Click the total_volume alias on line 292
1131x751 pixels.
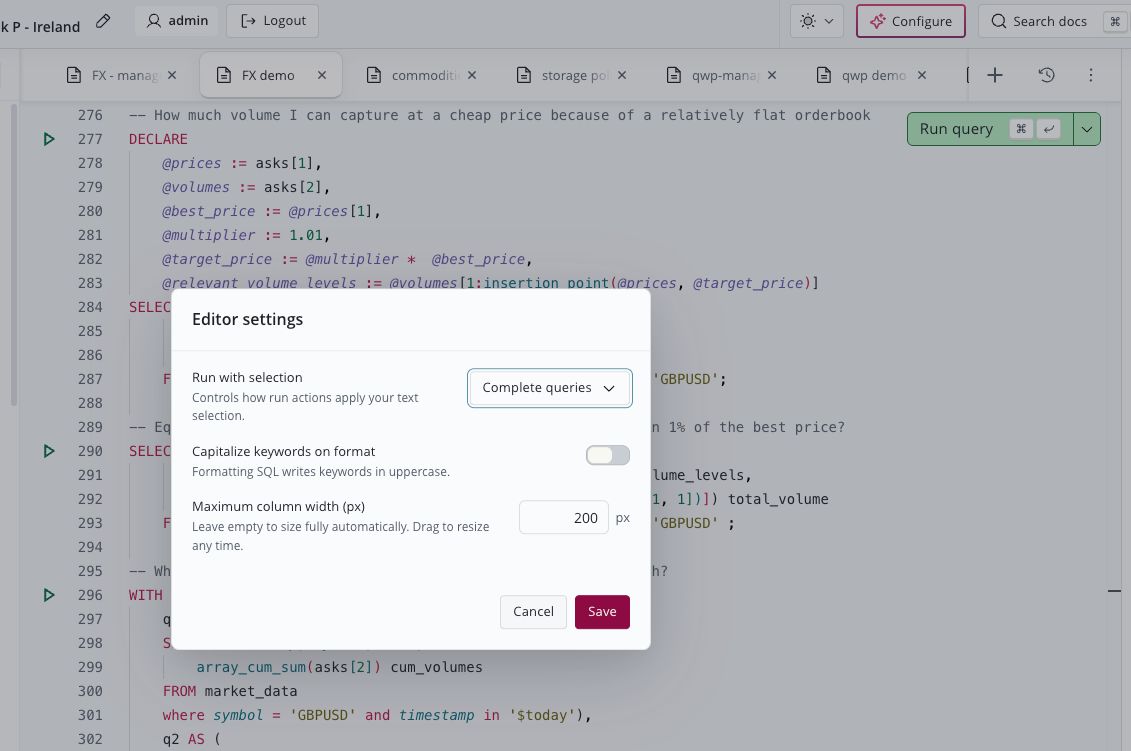(778, 499)
